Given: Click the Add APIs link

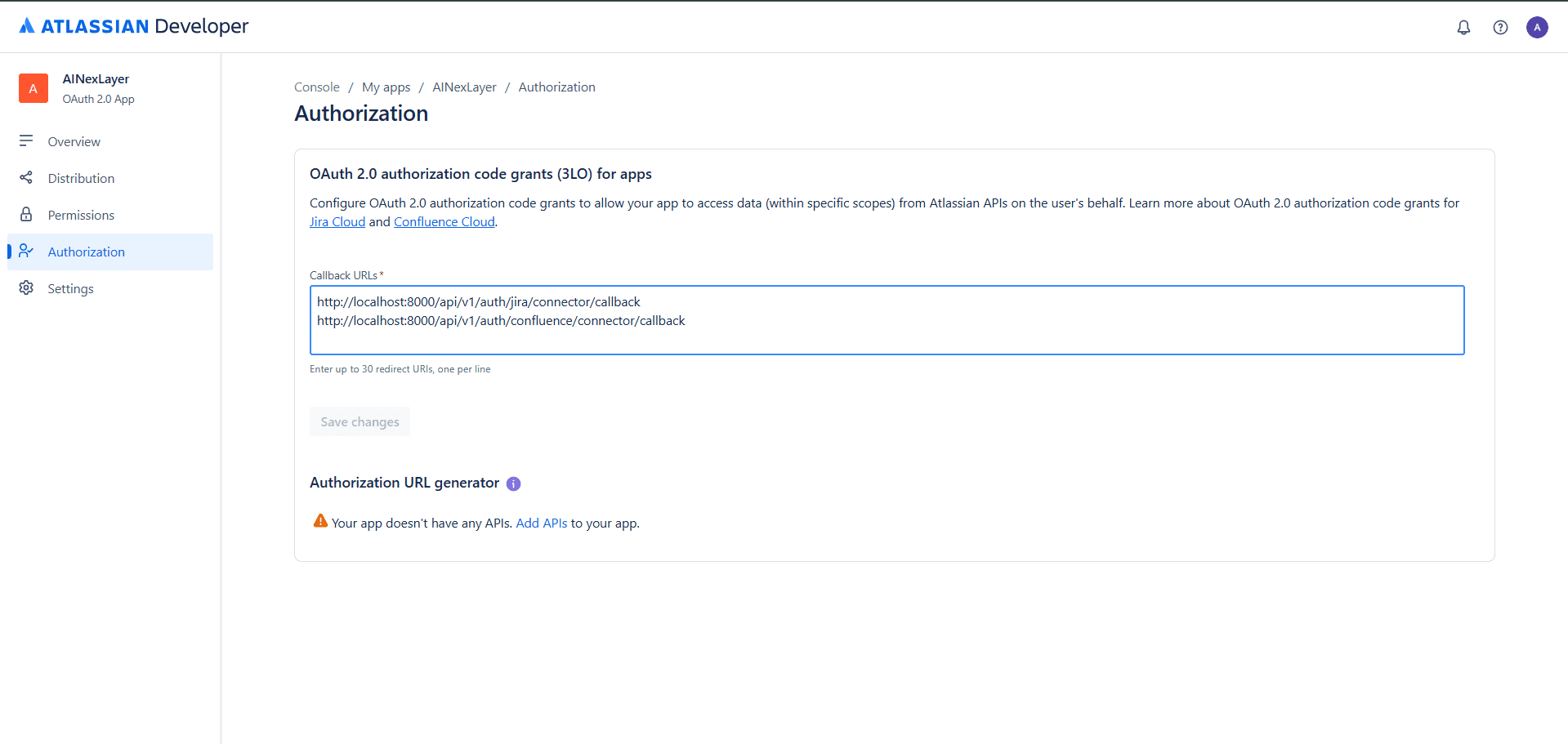Looking at the screenshot, I should click(x=541, y=523).
